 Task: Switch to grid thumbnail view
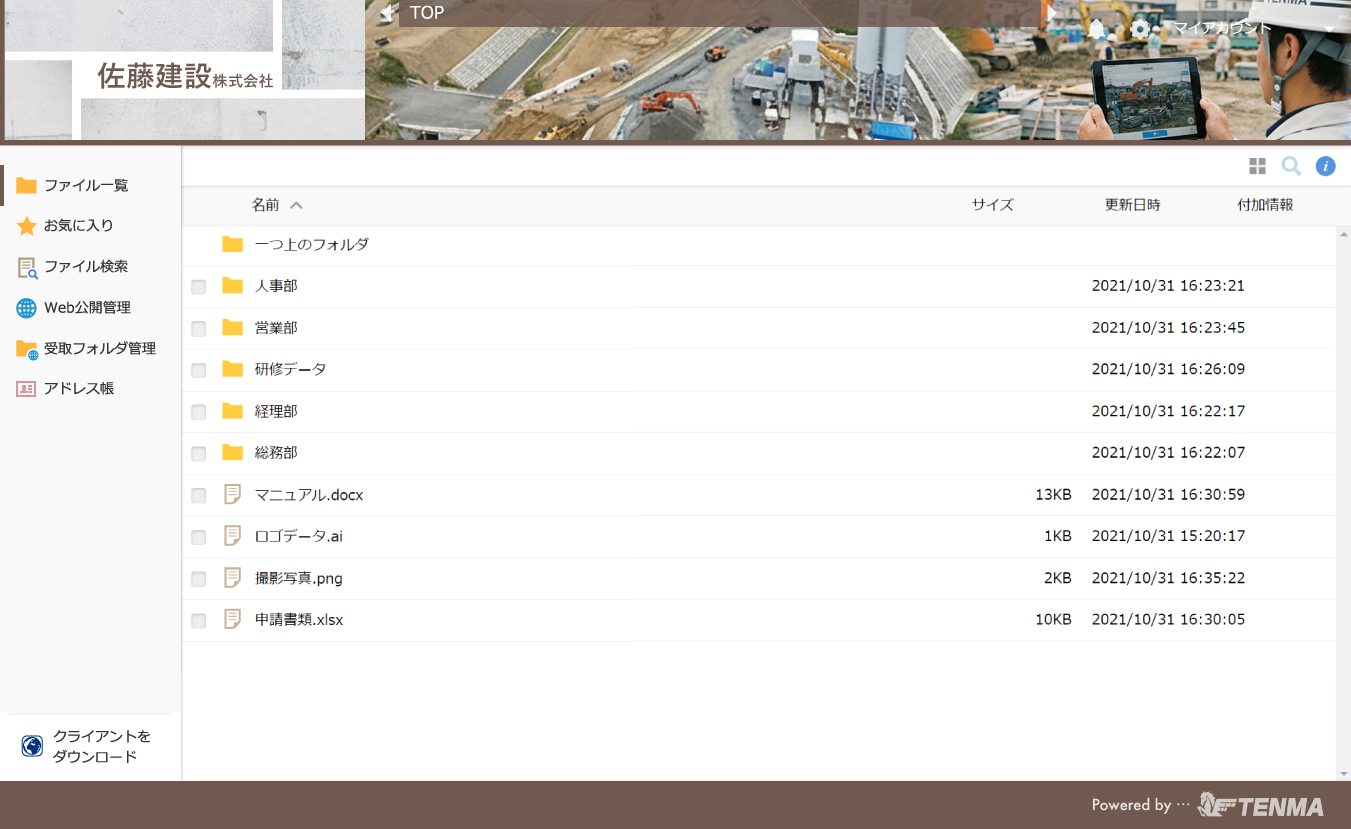pos(1257,166)
